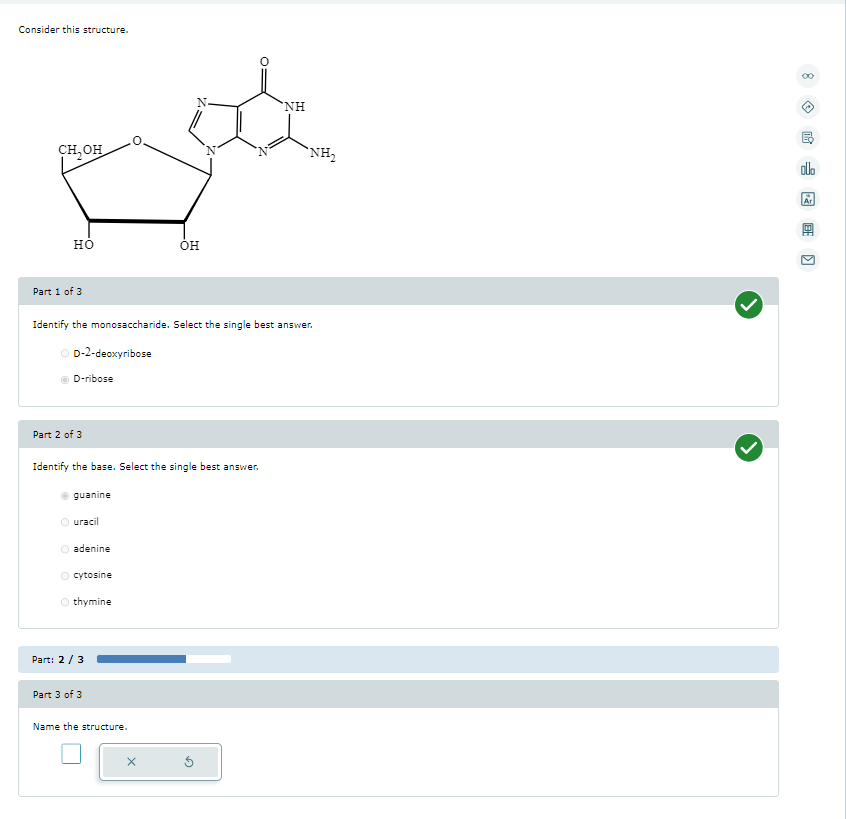Choose adenine as the base

(64, 548)
